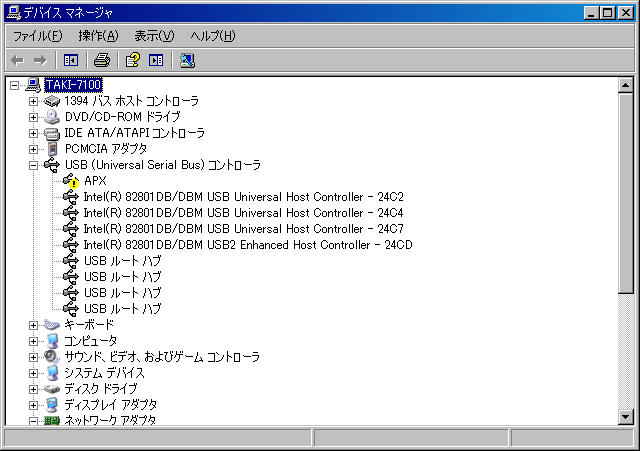Open the ファイル(F) menu
The image size is (640, 451).
click(38, 36)
